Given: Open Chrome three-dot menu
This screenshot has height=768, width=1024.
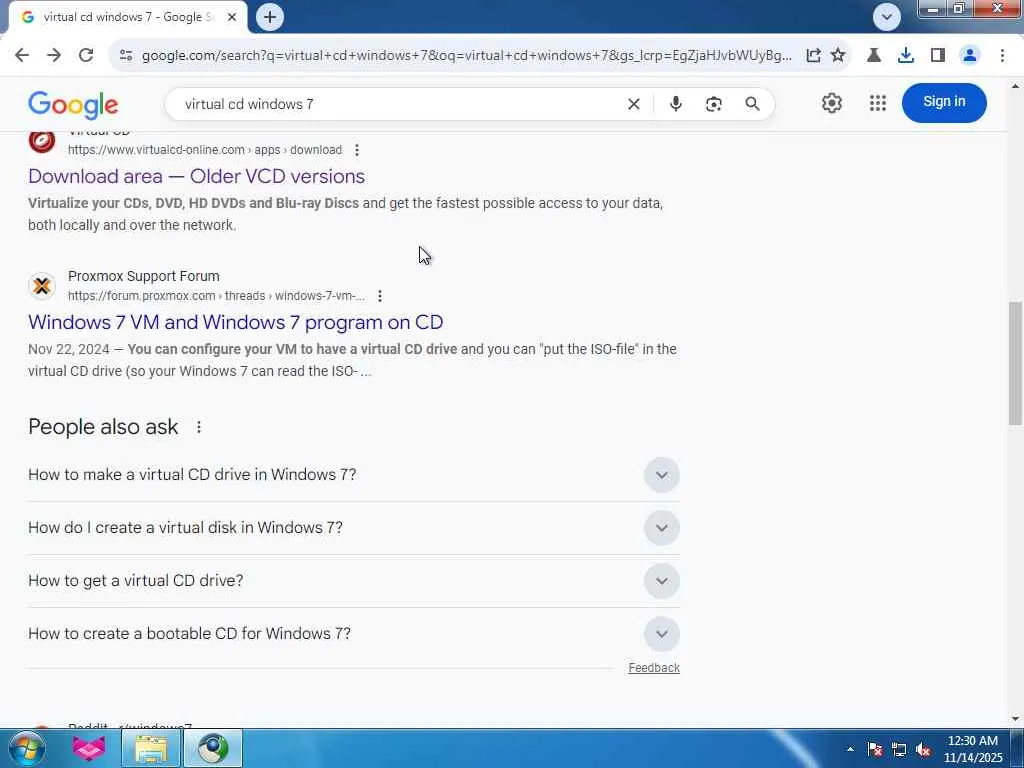Looking at the screenshot, I should [1002, 56].
